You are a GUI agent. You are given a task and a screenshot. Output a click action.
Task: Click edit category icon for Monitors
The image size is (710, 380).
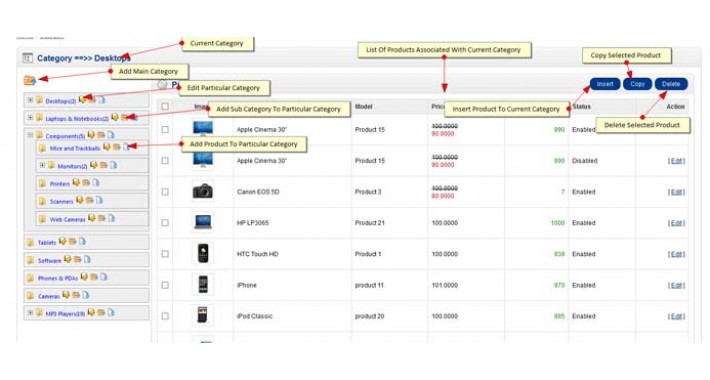(x=94, y=165)
